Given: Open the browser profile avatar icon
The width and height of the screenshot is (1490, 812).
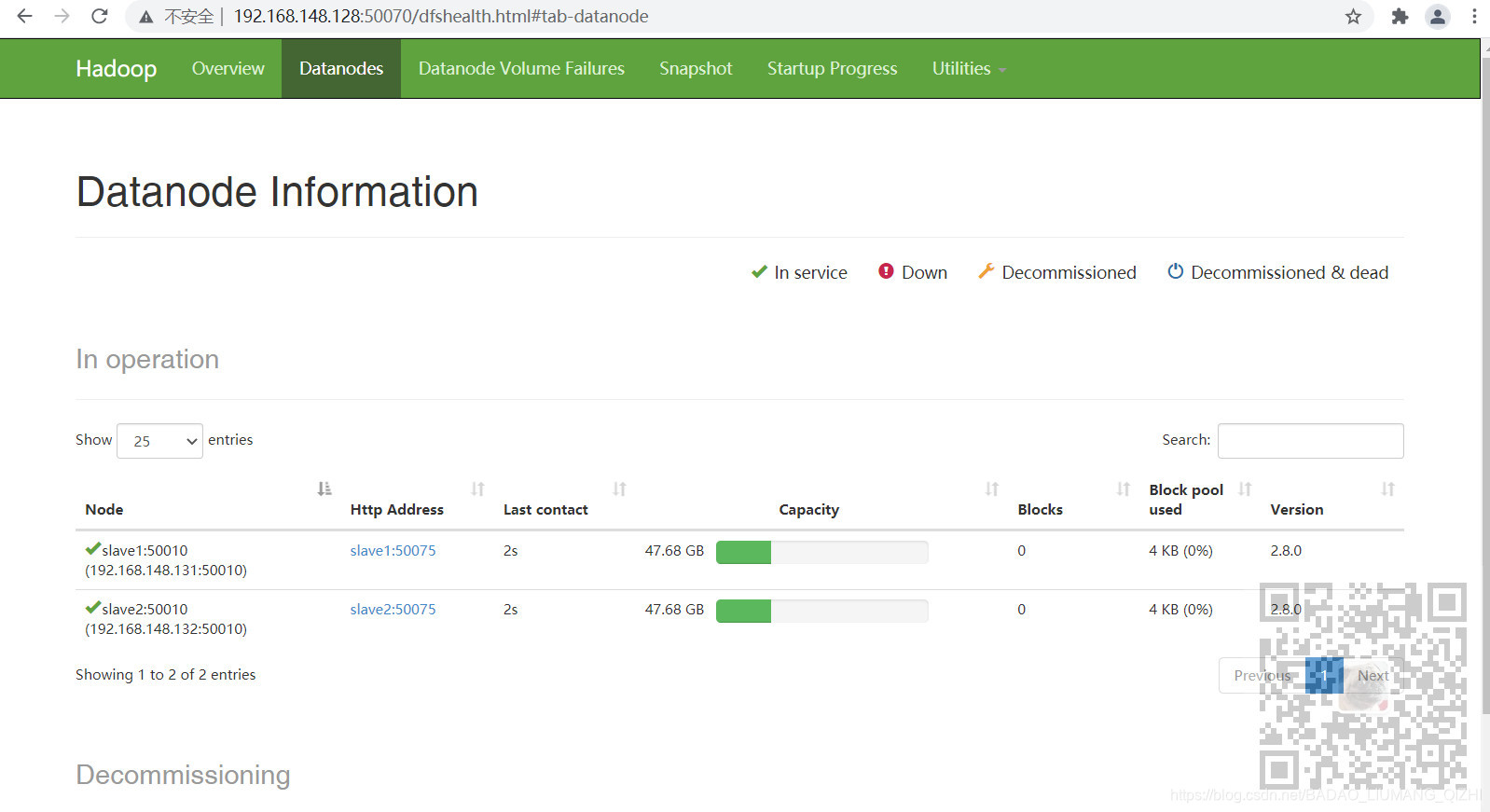Looking at the screenshot, I should click(1438, 16).
